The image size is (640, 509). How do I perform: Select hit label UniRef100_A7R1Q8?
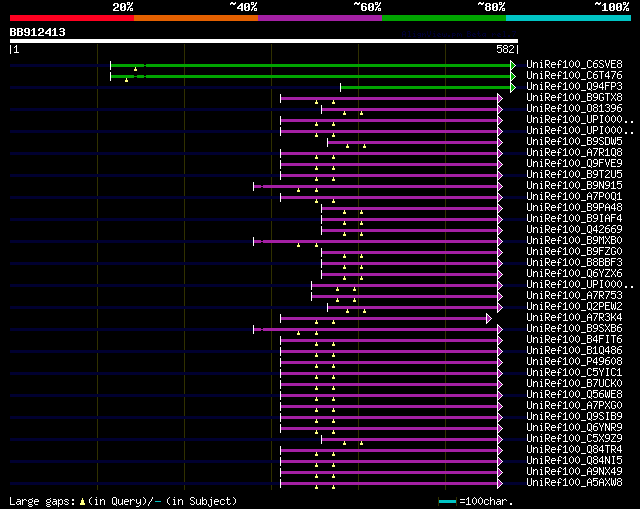(574, 152)
